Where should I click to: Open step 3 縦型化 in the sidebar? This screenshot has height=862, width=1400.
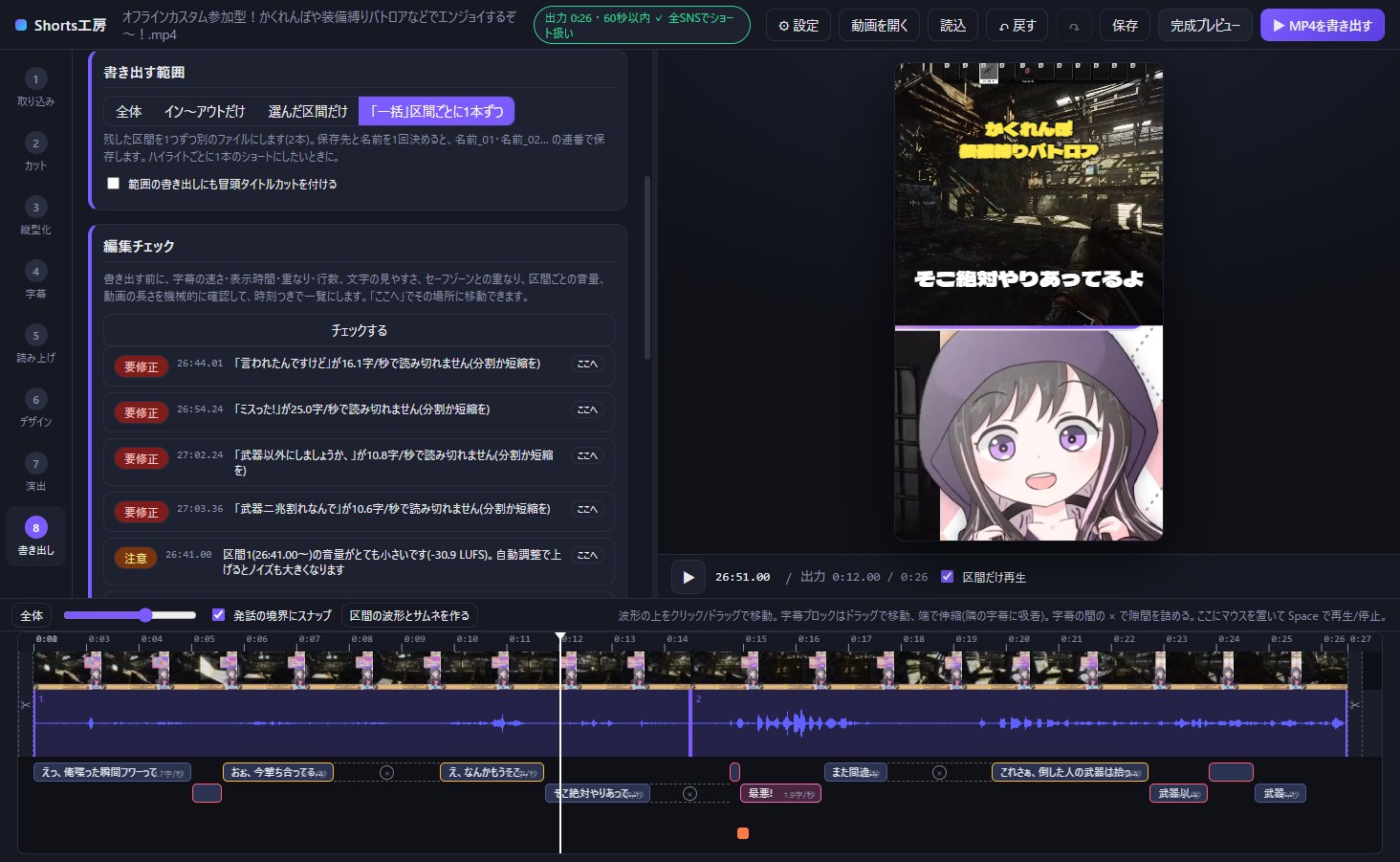click(35, 216)
